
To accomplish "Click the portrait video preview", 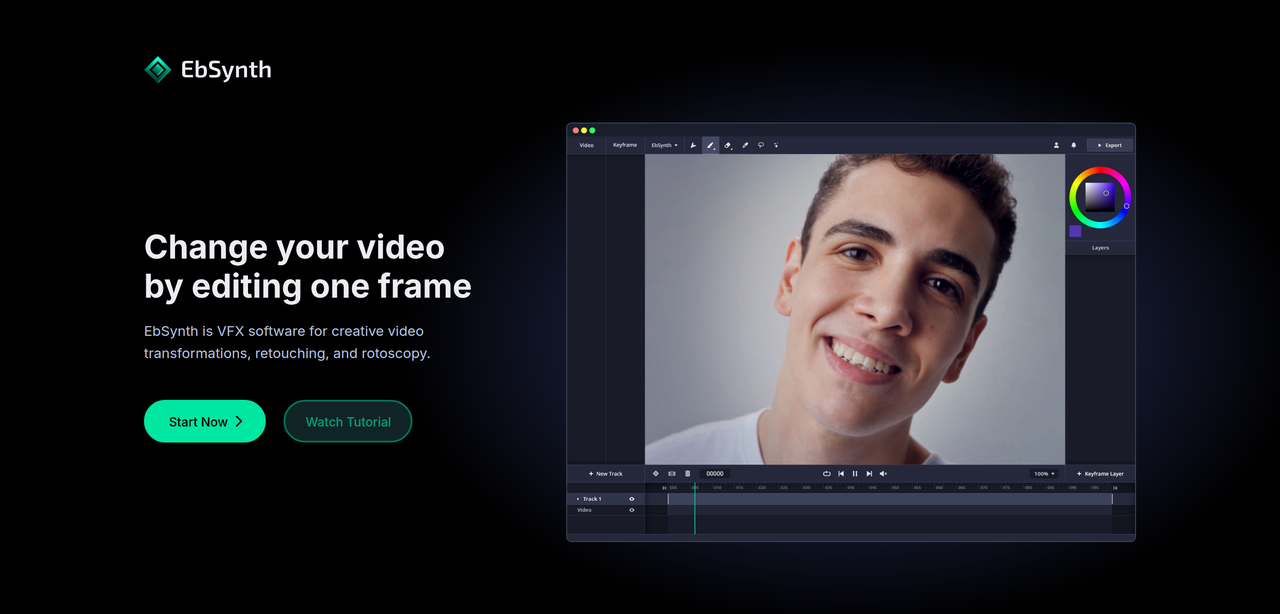I will [x=855, y=309].
